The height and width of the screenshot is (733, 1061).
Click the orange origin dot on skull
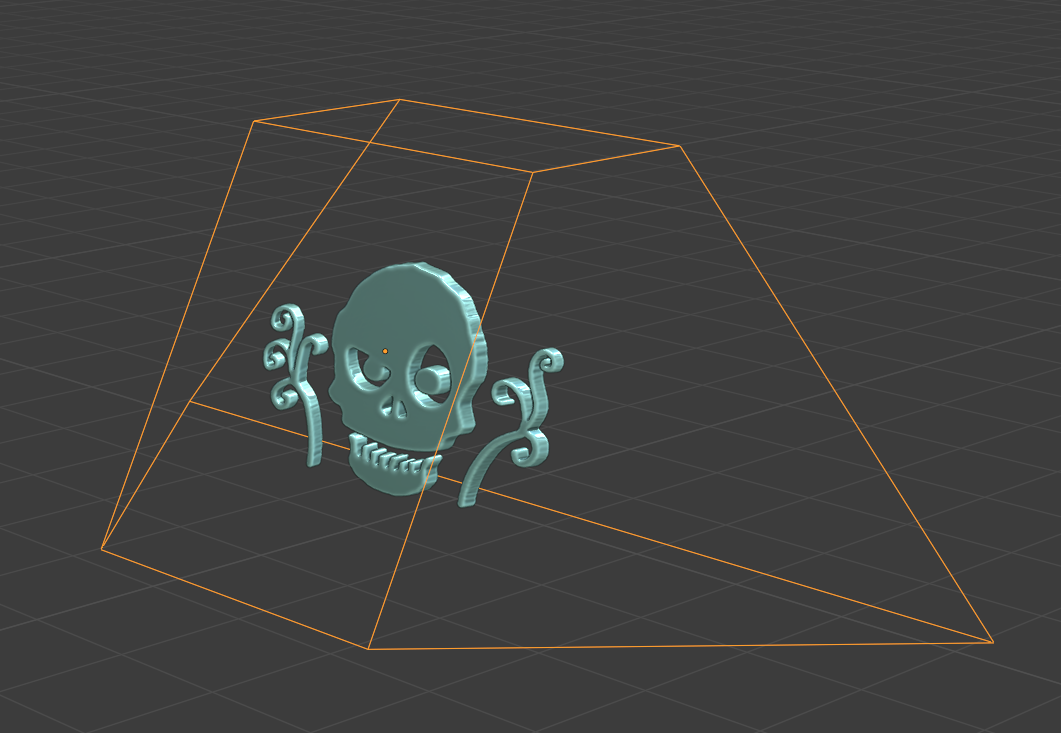(x=385, y=351)
